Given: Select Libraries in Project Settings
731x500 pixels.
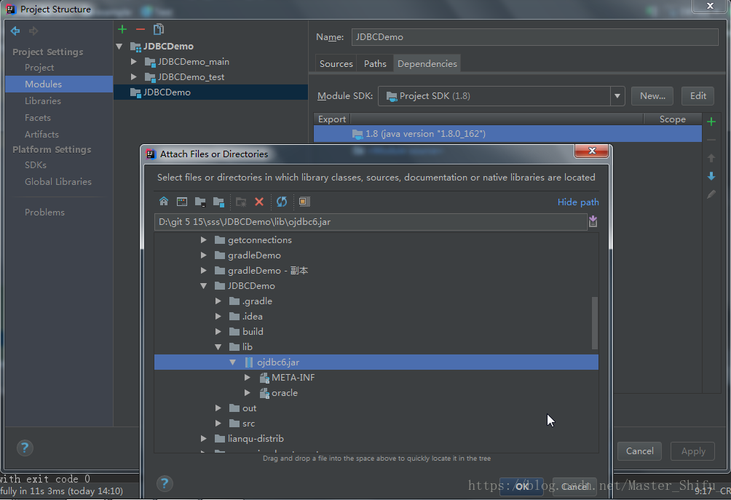Looking at the screenshot, I should coord(43,101).
